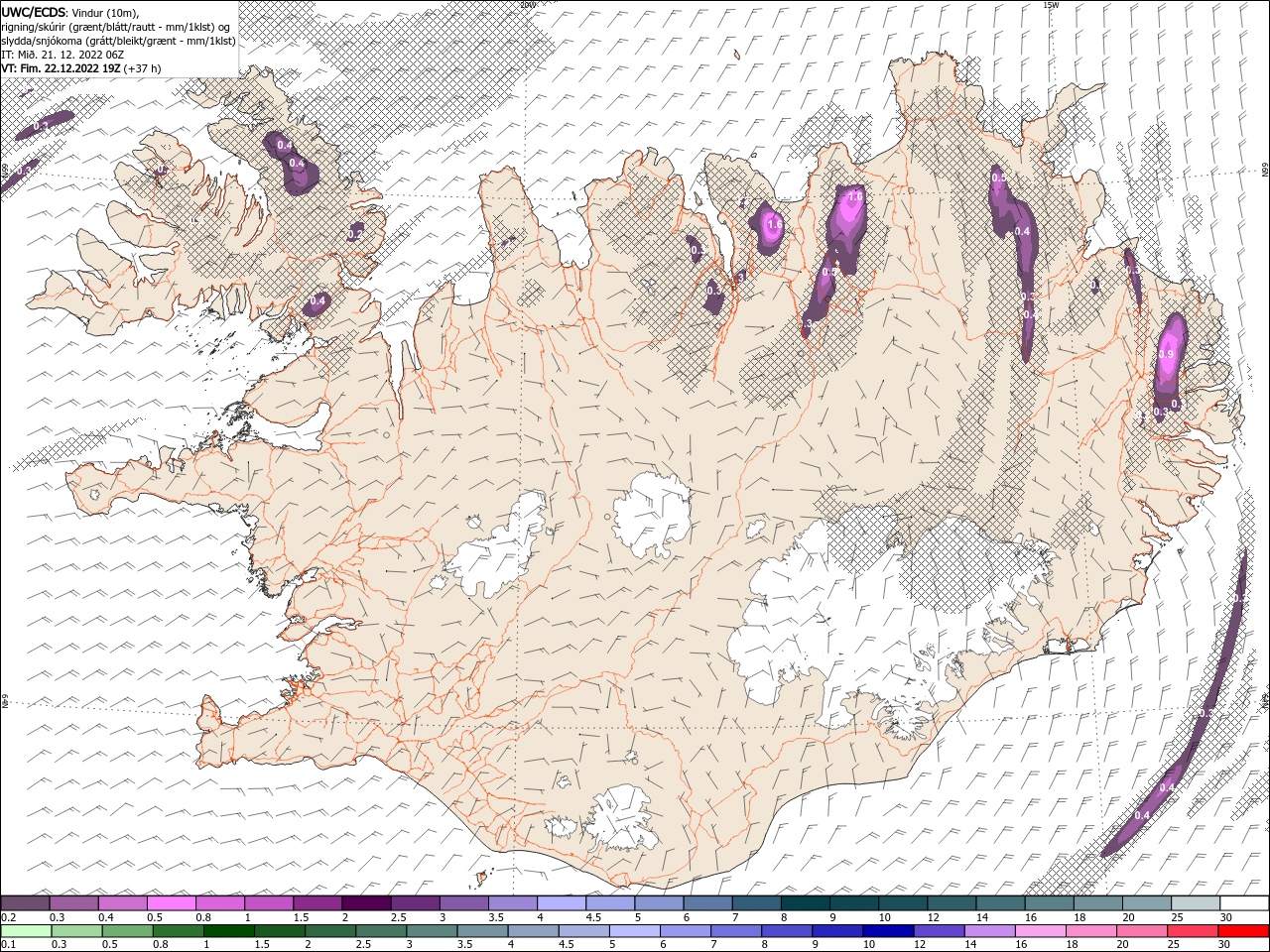Click the lavender 4 swatch, upper legend row
The height and width of the screenshot is (952, 1270).
[x=561, y=902]
